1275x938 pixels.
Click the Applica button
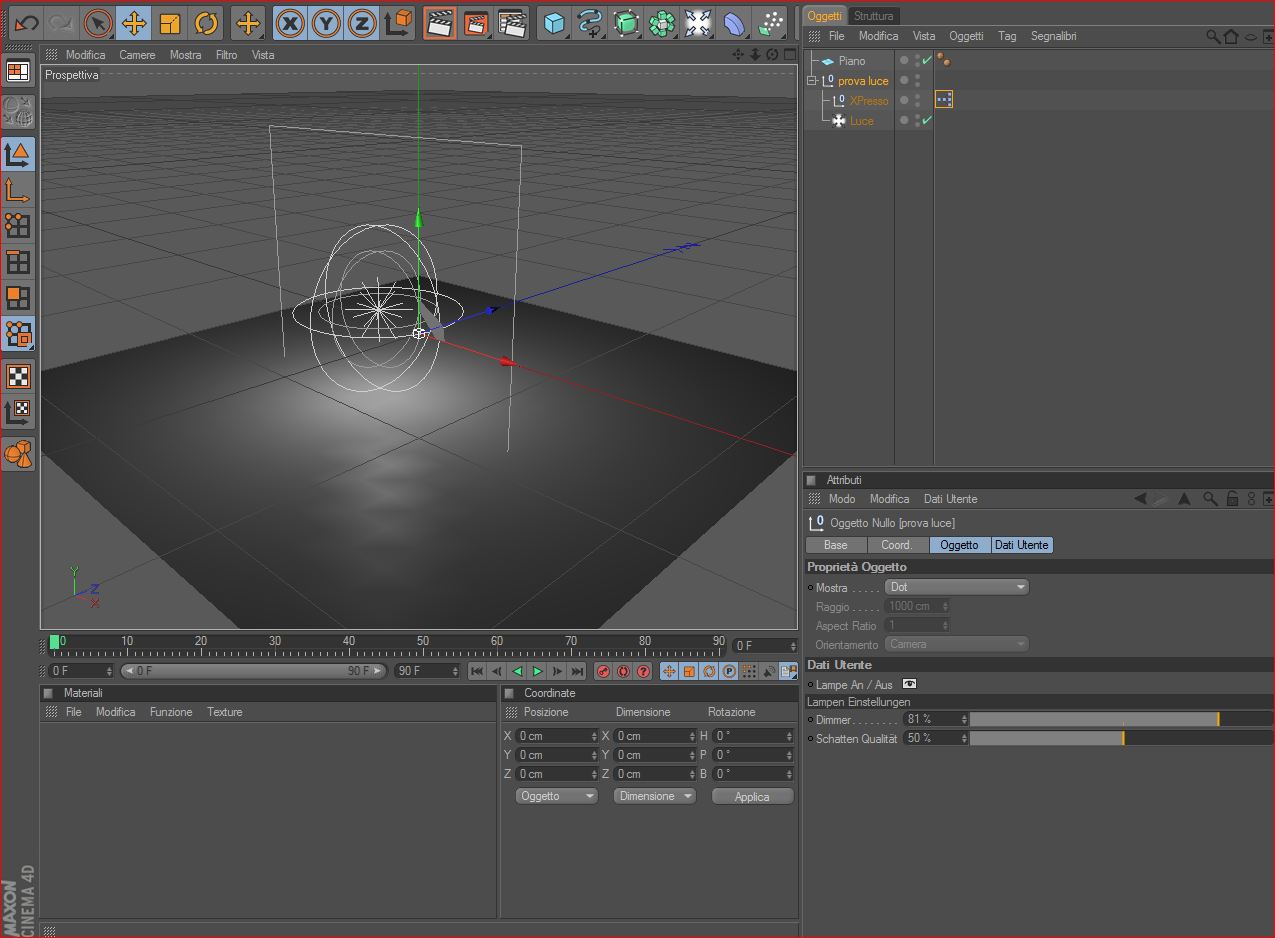point(752,797)
